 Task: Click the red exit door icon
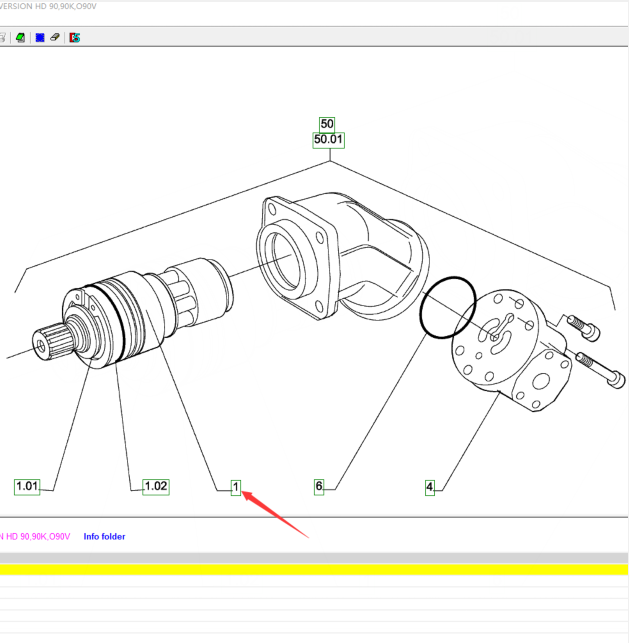pos(76,37)
